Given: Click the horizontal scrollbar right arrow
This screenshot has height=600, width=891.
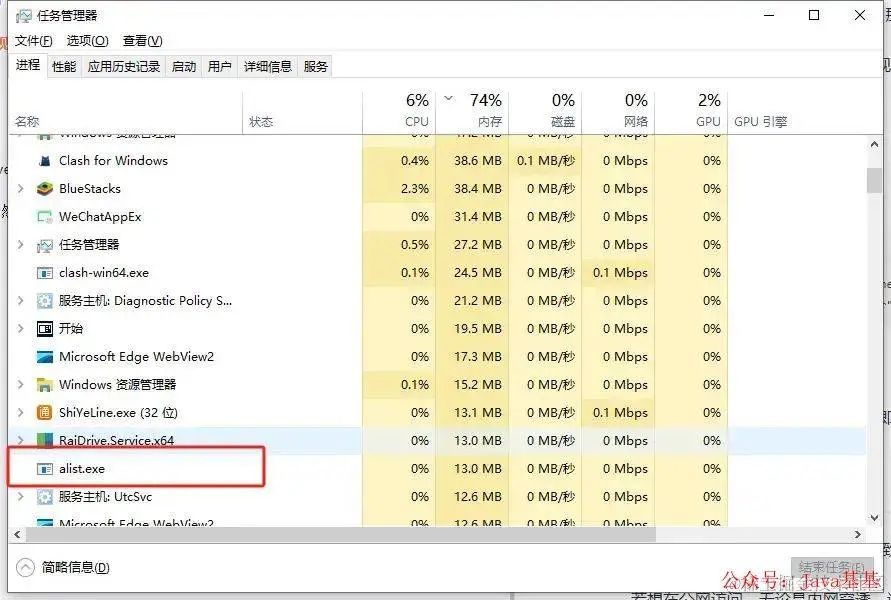Looking at the screenshot, I should click(858, 535).
